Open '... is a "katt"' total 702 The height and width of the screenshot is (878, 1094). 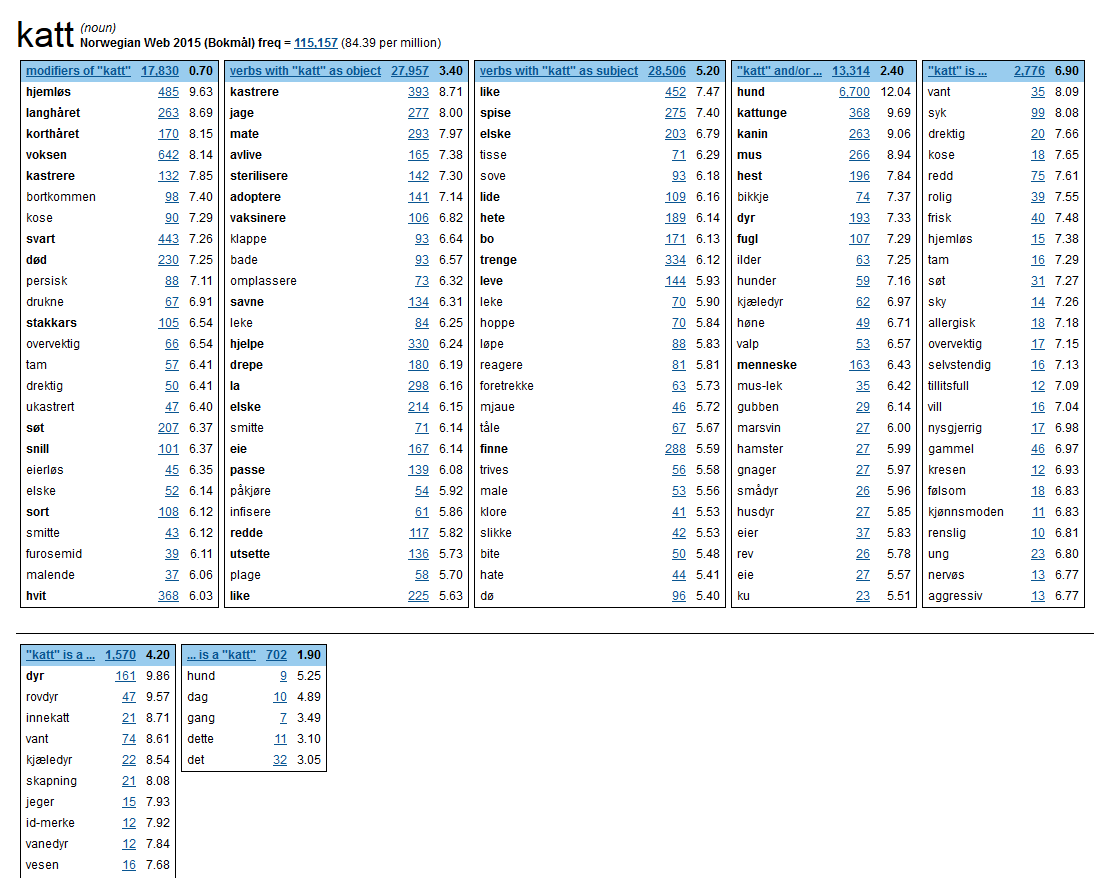(x=276, y=655)
